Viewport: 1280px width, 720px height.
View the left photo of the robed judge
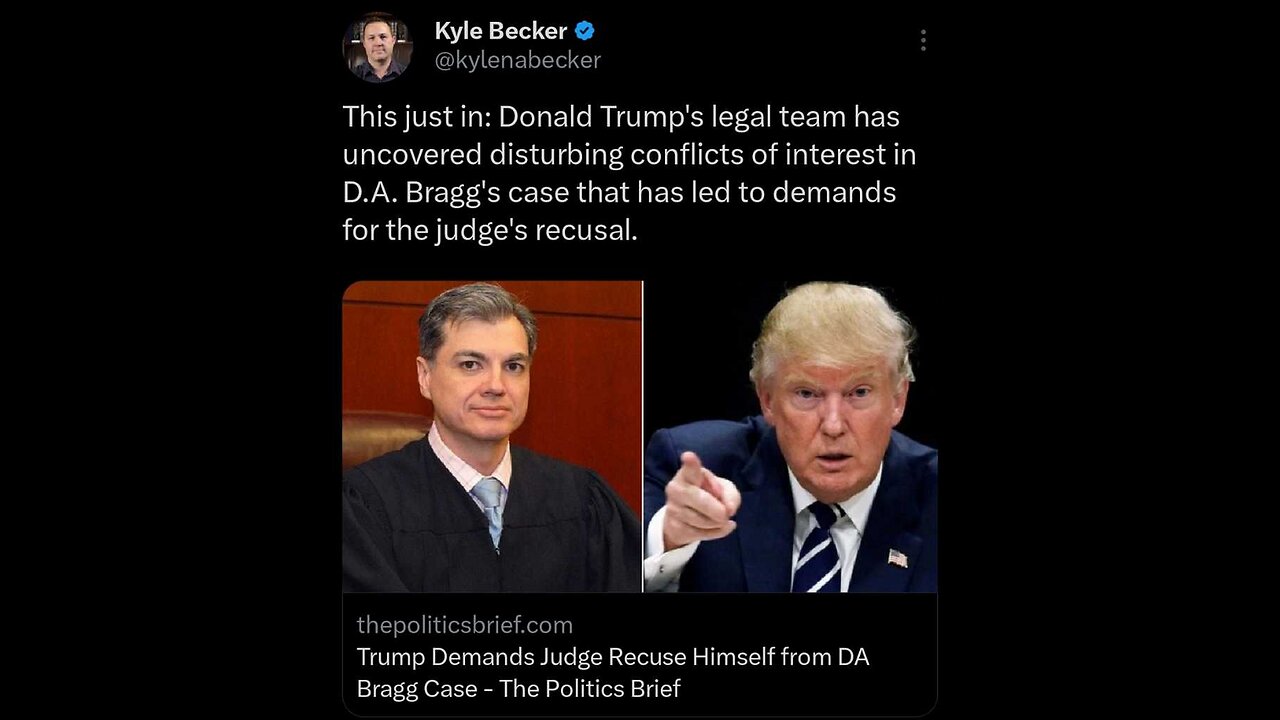pyautogui.click(x=492, y=437)
